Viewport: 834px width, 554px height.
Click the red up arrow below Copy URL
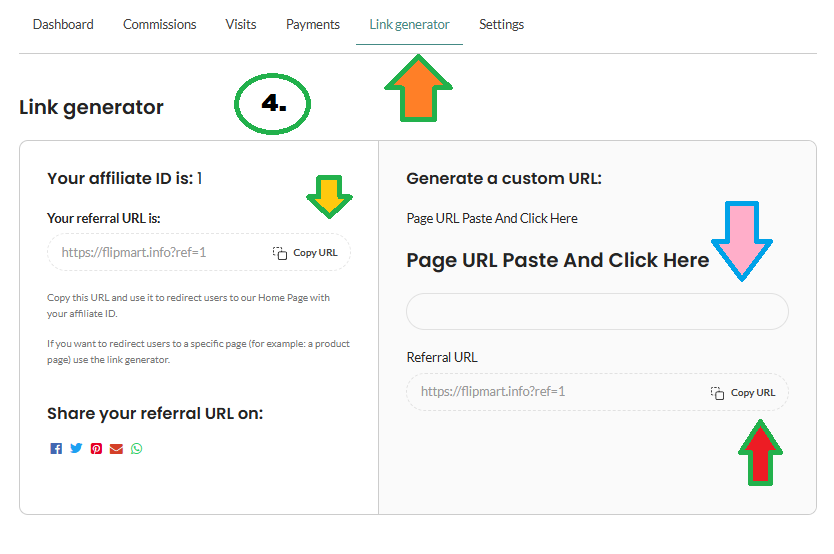[762, 453]
